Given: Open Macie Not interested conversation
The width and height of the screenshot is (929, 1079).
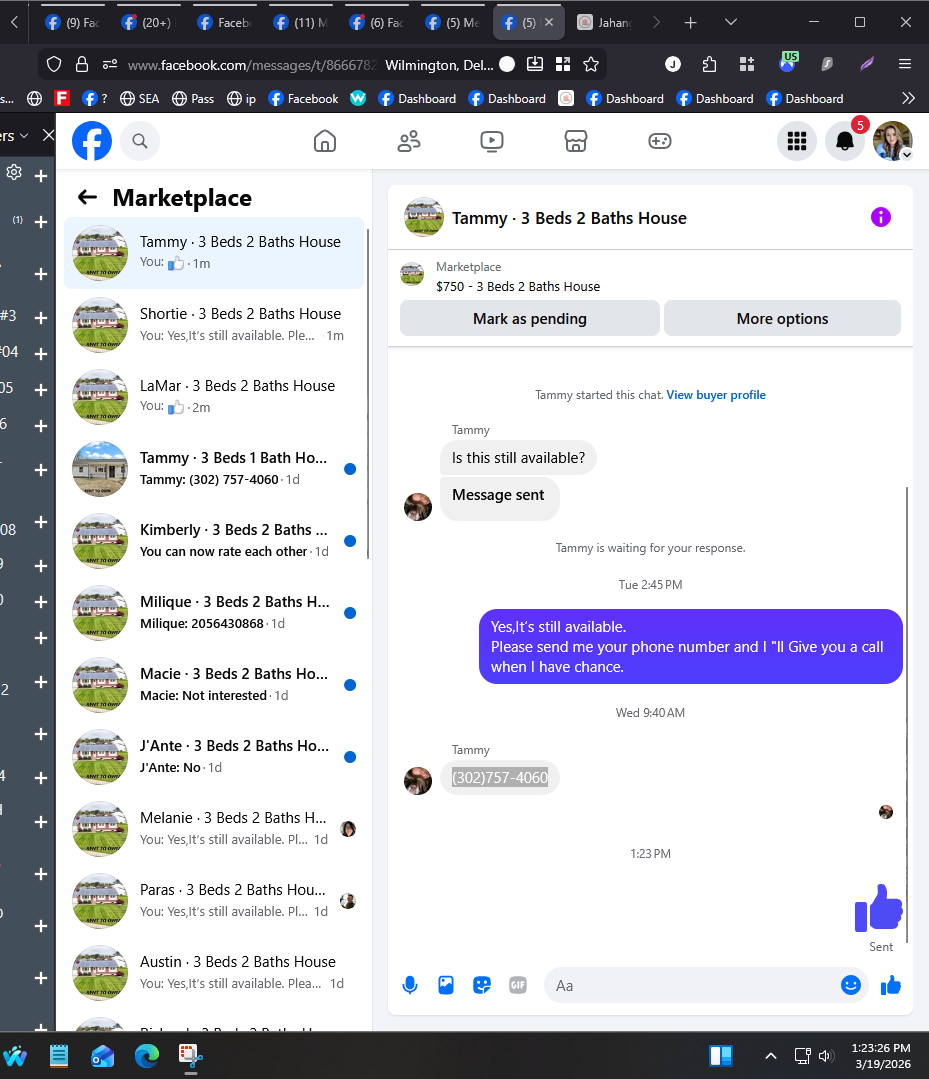Looking at the screenshot, I should tap(214, 685).
